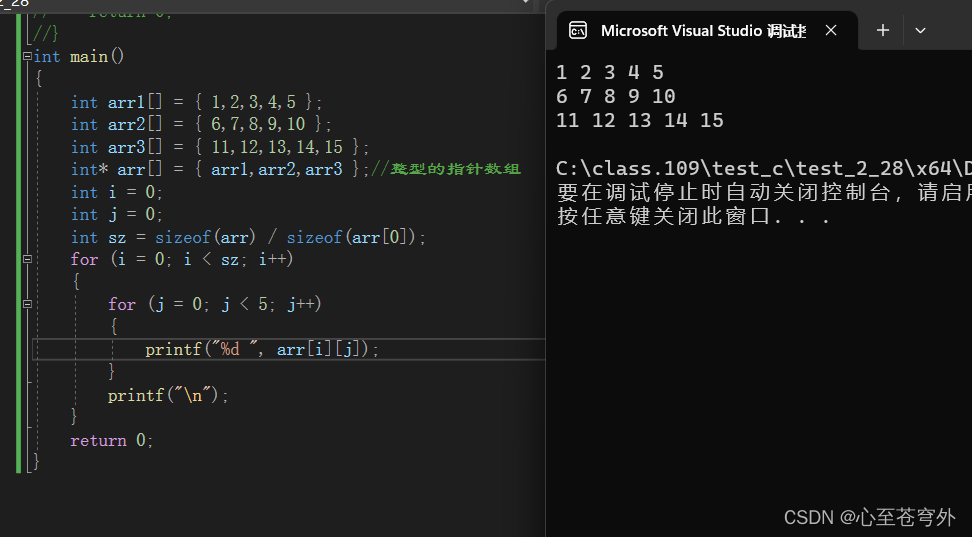The image size is (972, 537).
Task: Click the 'int arr3[]' declaration line
Action: coord(219,147)
